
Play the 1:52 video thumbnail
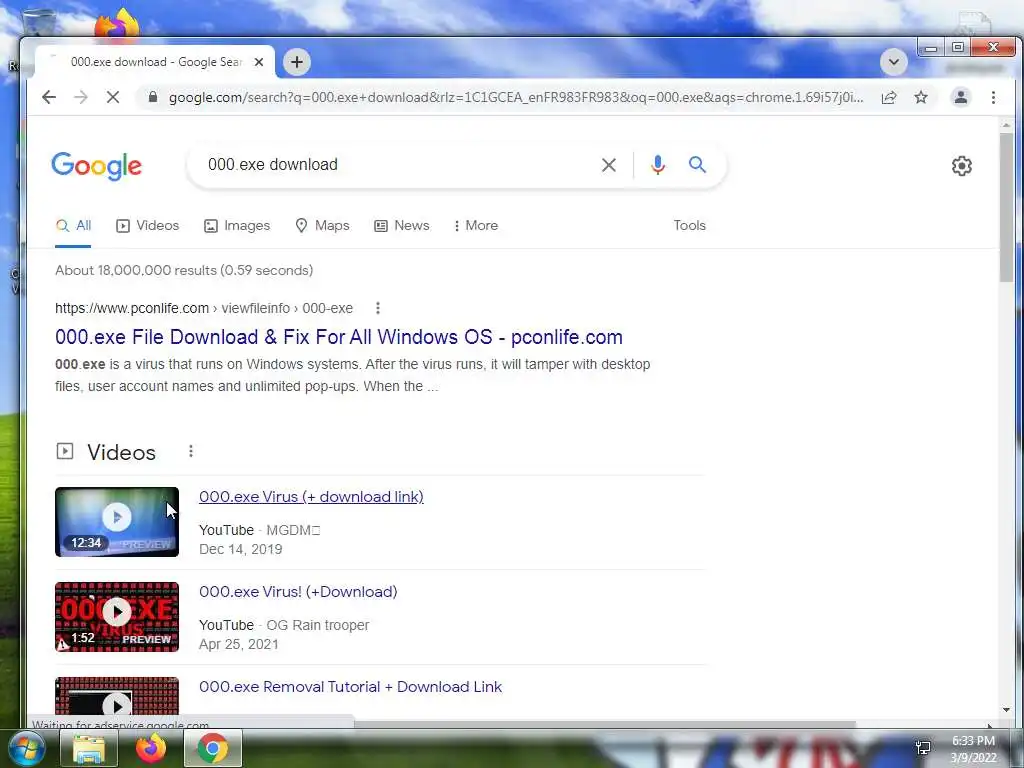point(117,616)
